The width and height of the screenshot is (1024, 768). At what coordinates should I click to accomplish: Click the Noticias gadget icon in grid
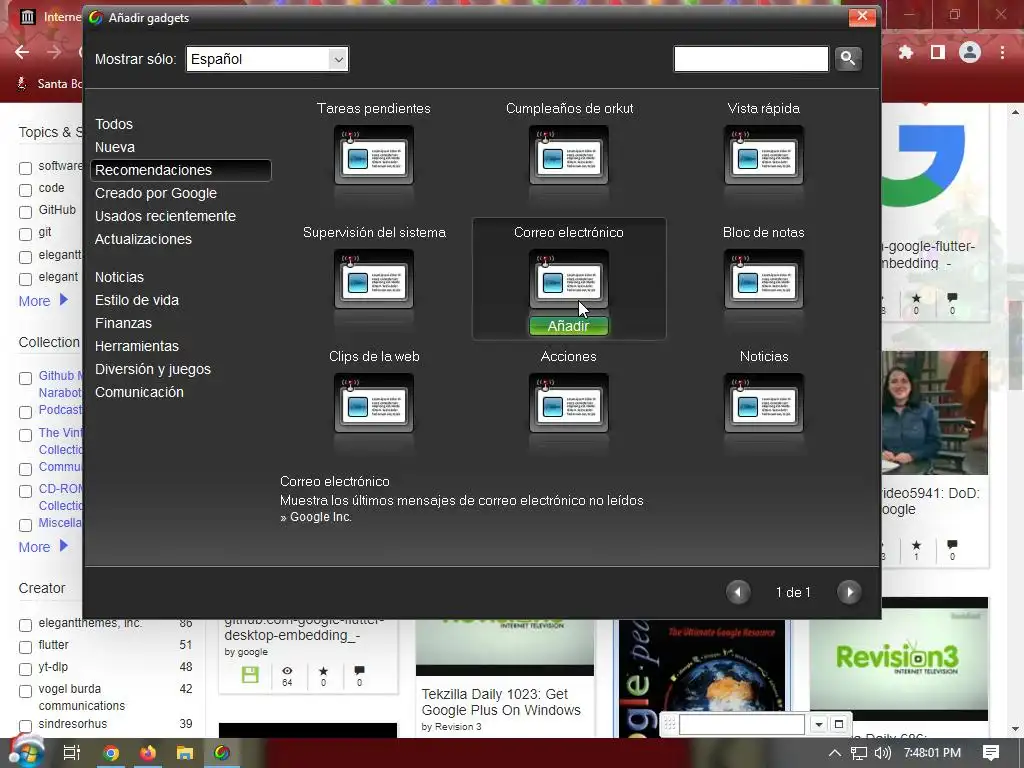coord(763,403)
